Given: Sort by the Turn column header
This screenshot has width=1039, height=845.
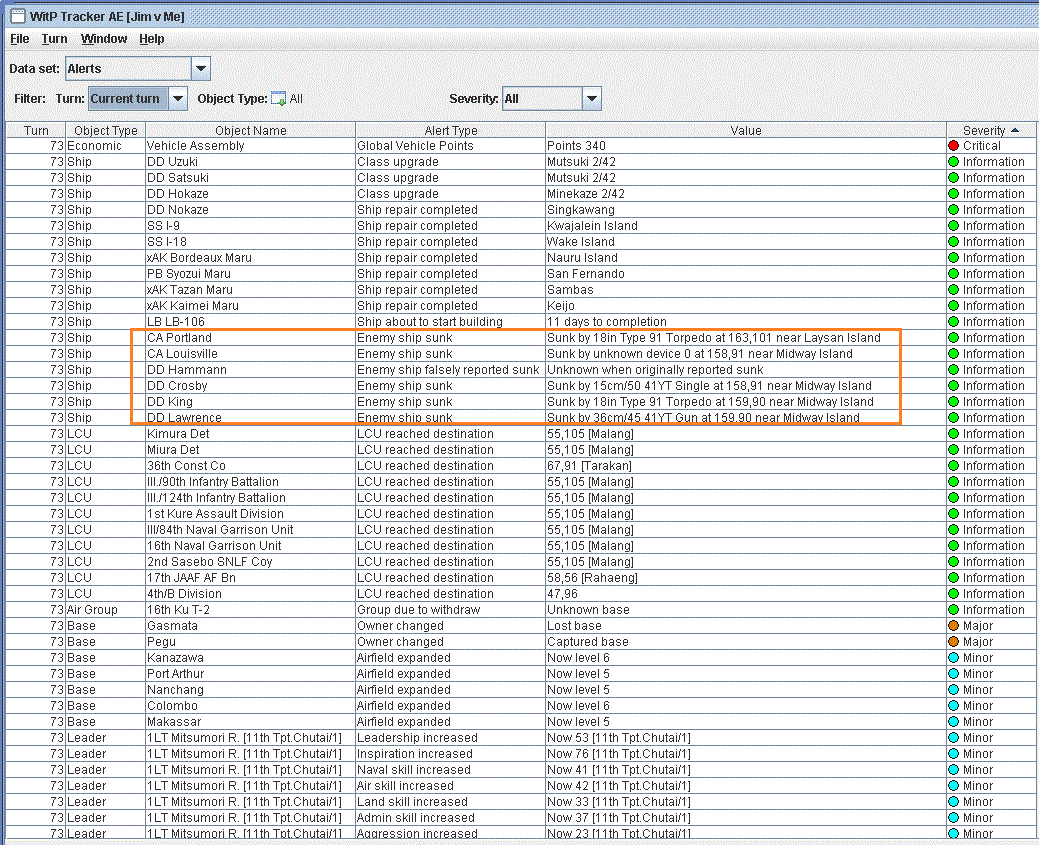Looking at the screenshot, I should pyautogui.click(x=36, y=131).
